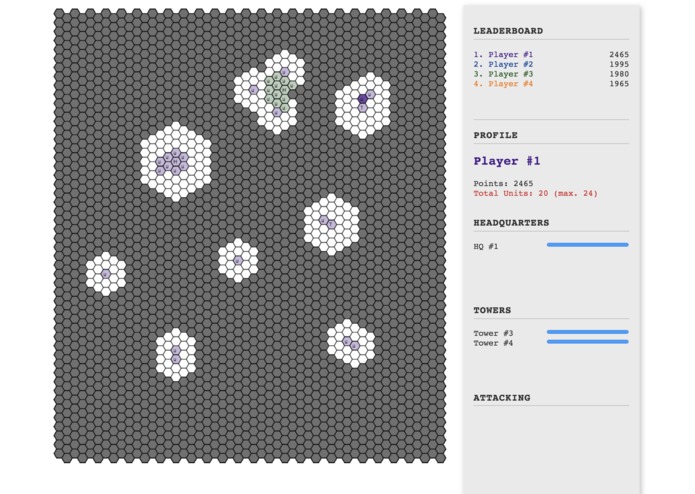The image size is (695, 494).
Task: Click the TOWERS section heading
Action: point(492,310)
